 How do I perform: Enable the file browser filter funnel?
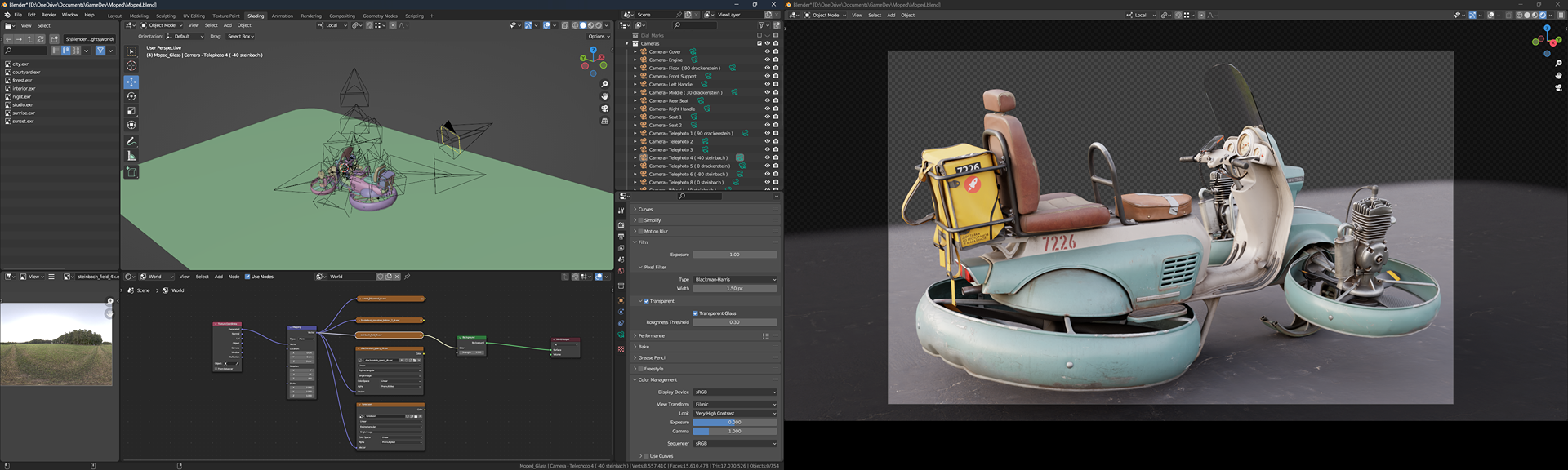pyautogui.click(x=100, y=51)
